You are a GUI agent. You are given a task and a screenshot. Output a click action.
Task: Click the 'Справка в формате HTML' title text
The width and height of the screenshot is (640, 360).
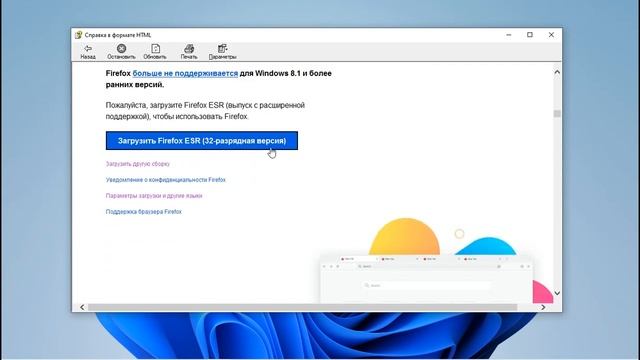pos(118,35)
